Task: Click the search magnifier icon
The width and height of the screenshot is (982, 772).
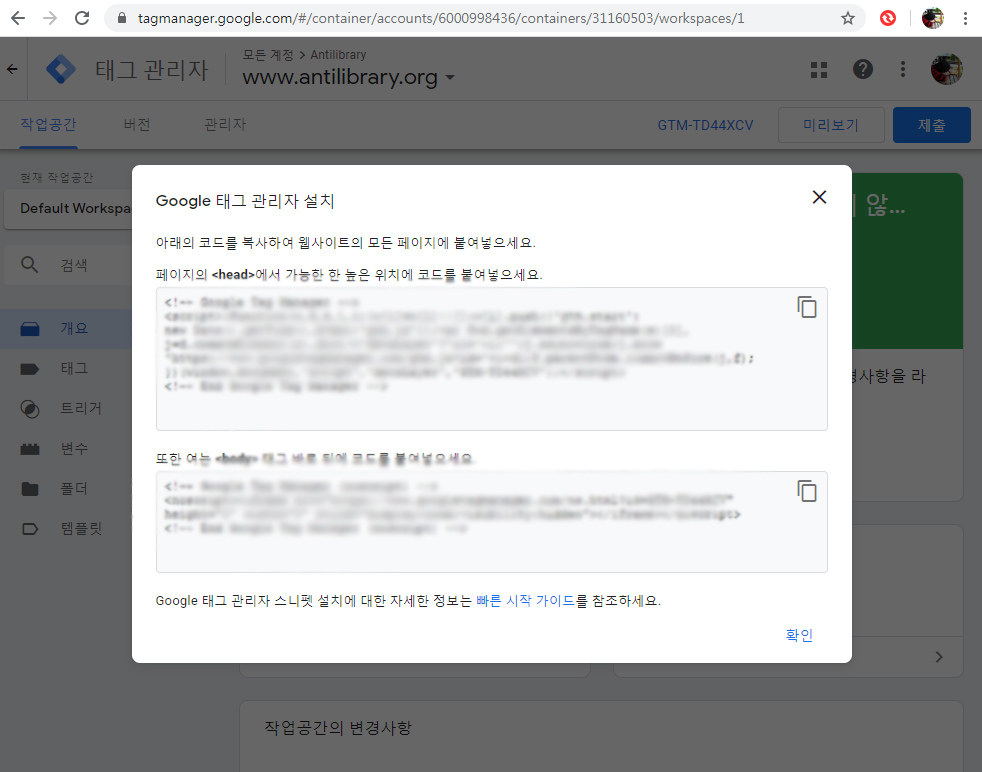Action: 29,265
